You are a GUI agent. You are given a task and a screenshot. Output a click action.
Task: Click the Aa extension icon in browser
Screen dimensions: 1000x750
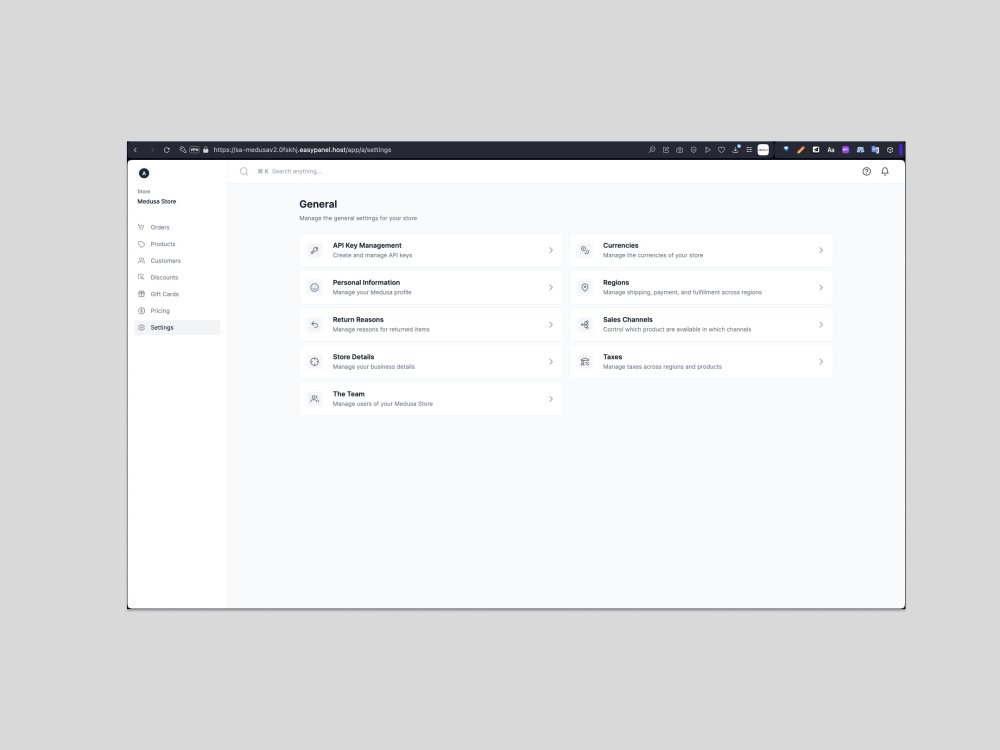(x=830, y=150)
